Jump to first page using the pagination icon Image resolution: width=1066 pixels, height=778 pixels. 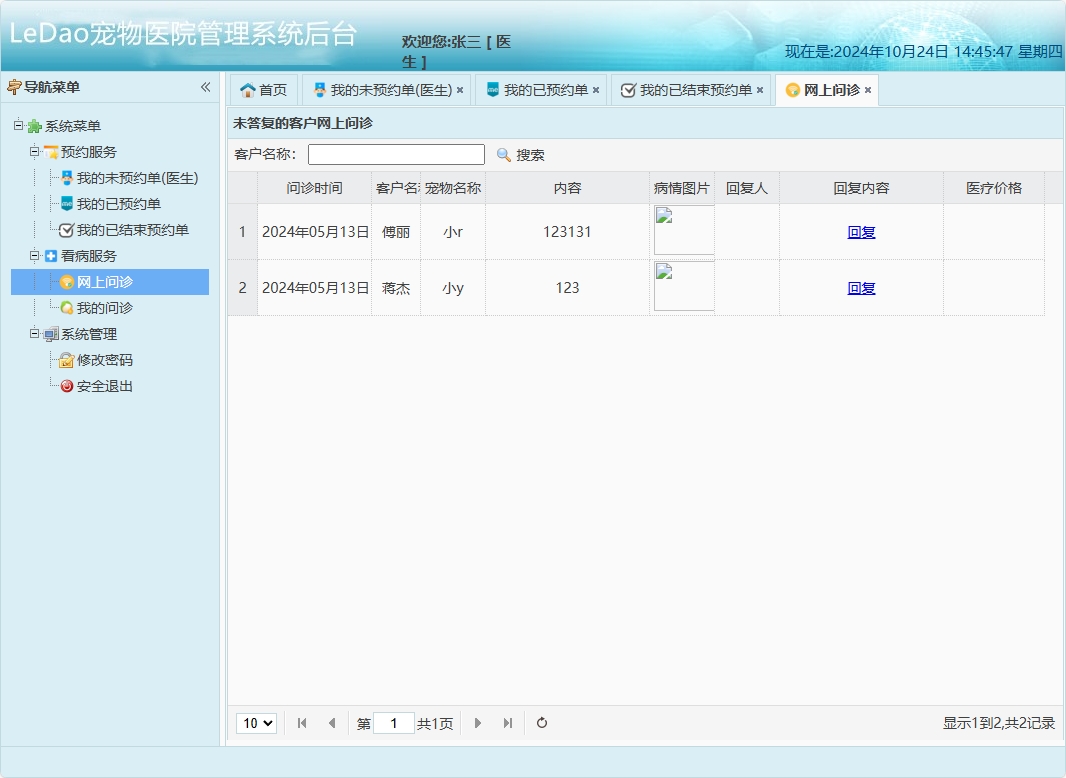pyautogui.click(x=302, y=723)
